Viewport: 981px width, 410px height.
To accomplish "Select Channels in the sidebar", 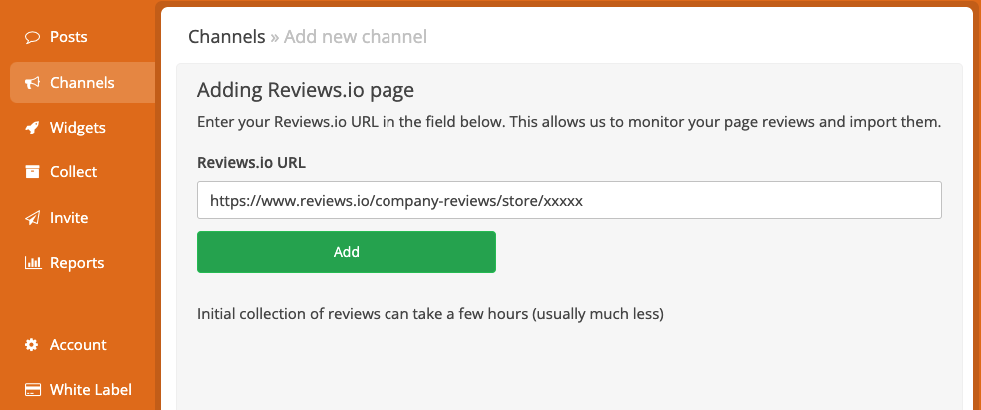I will click(x=83, y=83).
